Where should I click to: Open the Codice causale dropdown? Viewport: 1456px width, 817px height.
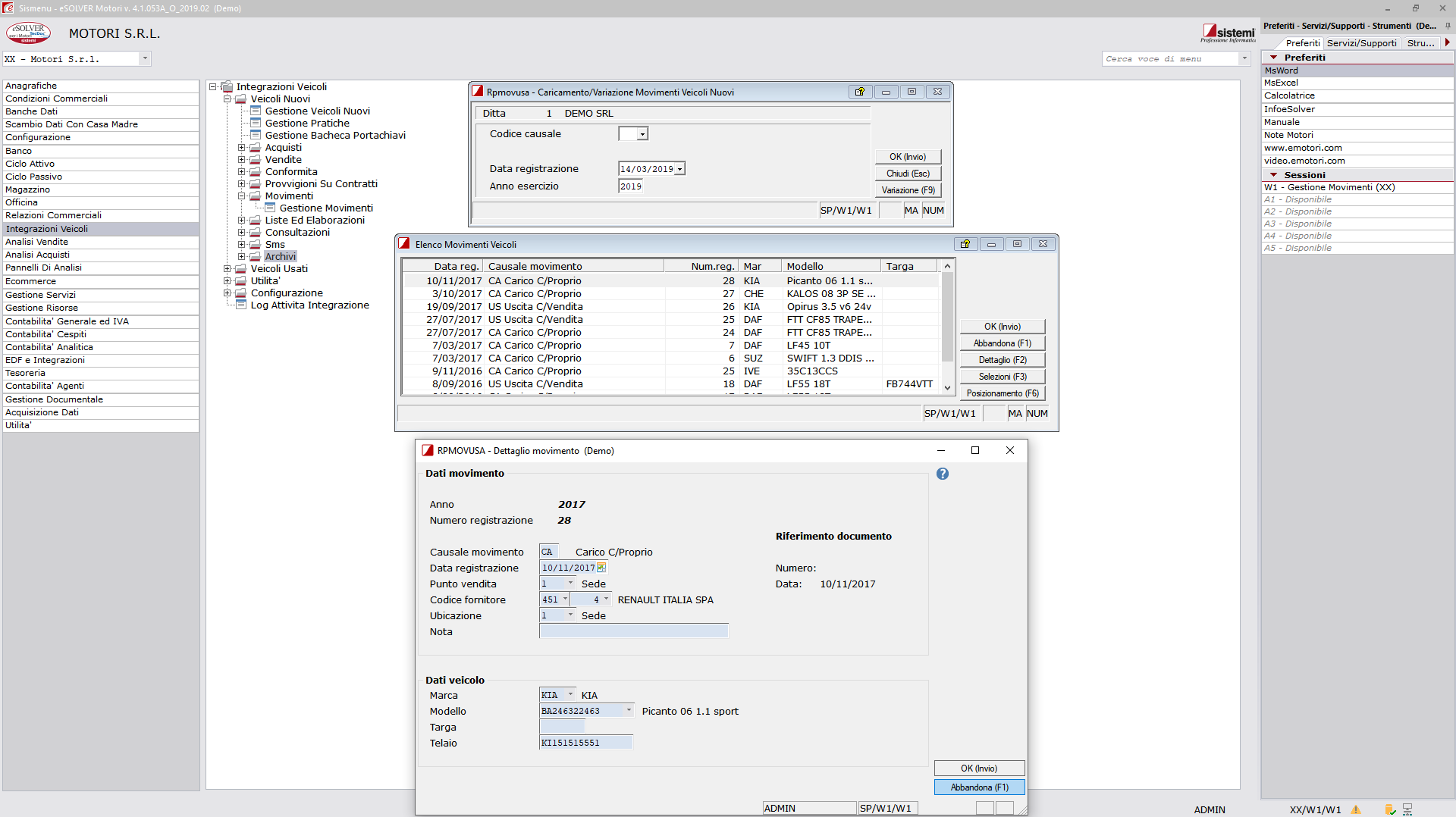point(642,134)
